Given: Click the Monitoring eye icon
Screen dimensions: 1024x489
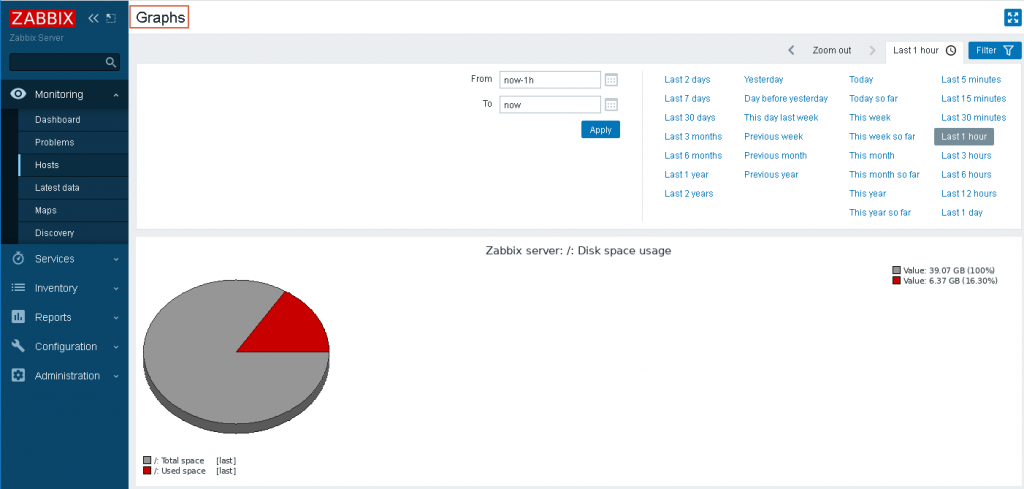Looking at the screenshot, I should click(18, 94).
